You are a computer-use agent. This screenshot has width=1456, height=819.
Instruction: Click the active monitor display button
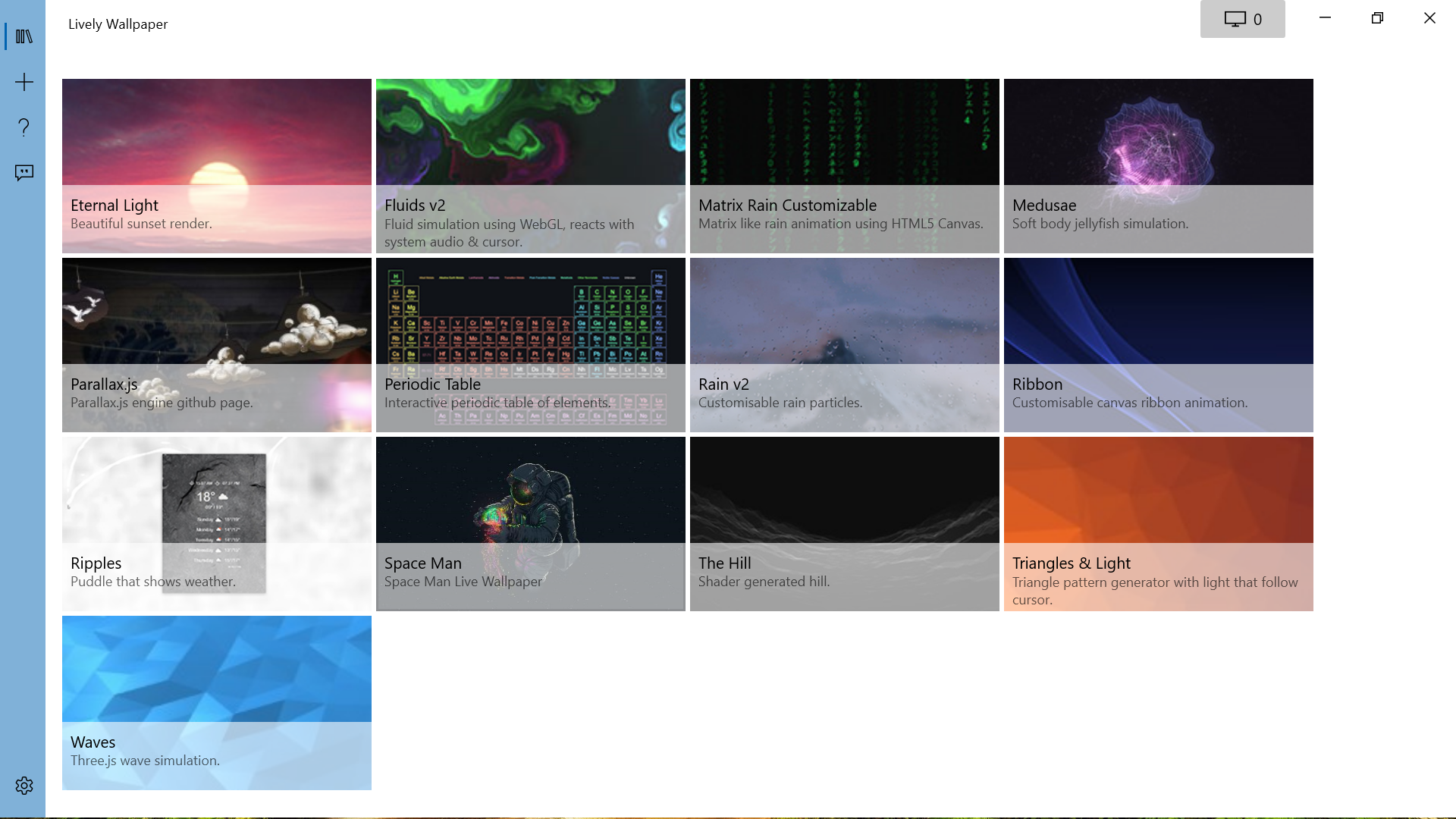(x=1242, y=19)
